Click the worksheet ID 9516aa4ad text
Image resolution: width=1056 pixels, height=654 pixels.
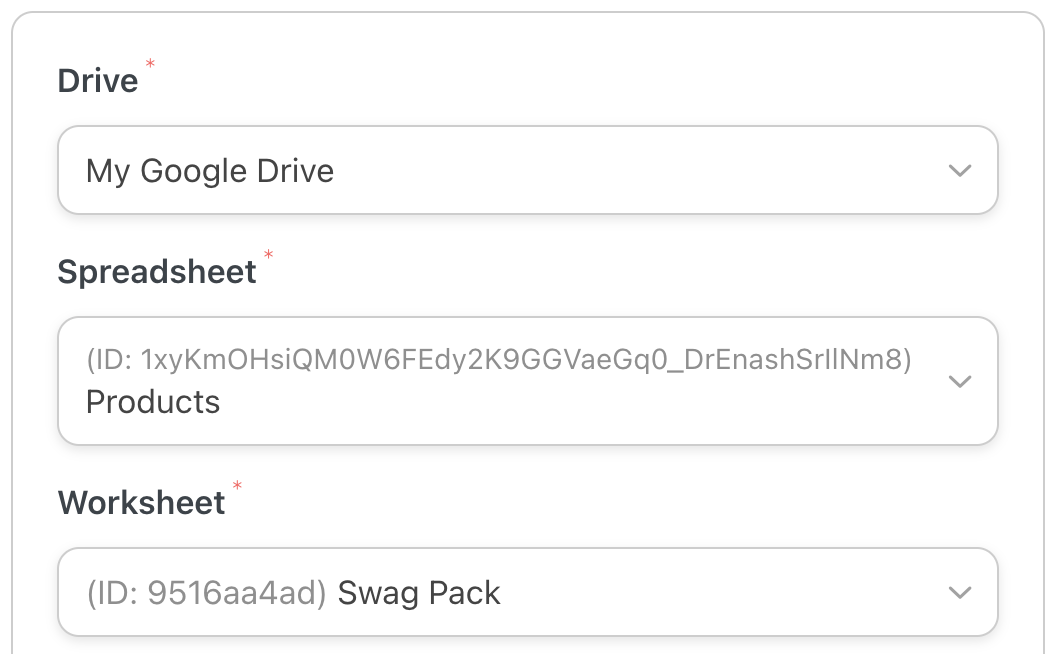tap(207, 594)
